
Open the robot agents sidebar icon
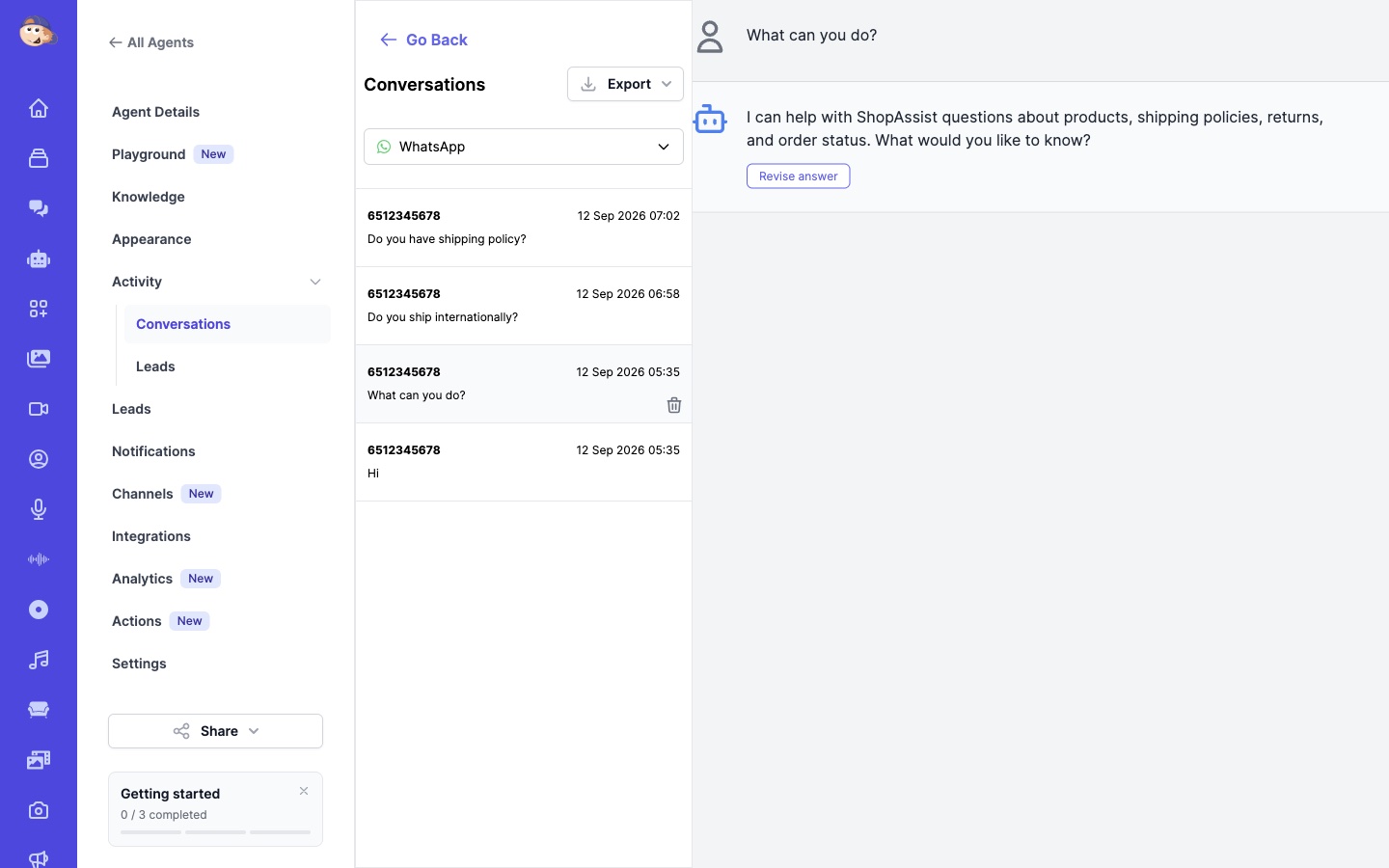pos(39,258)
